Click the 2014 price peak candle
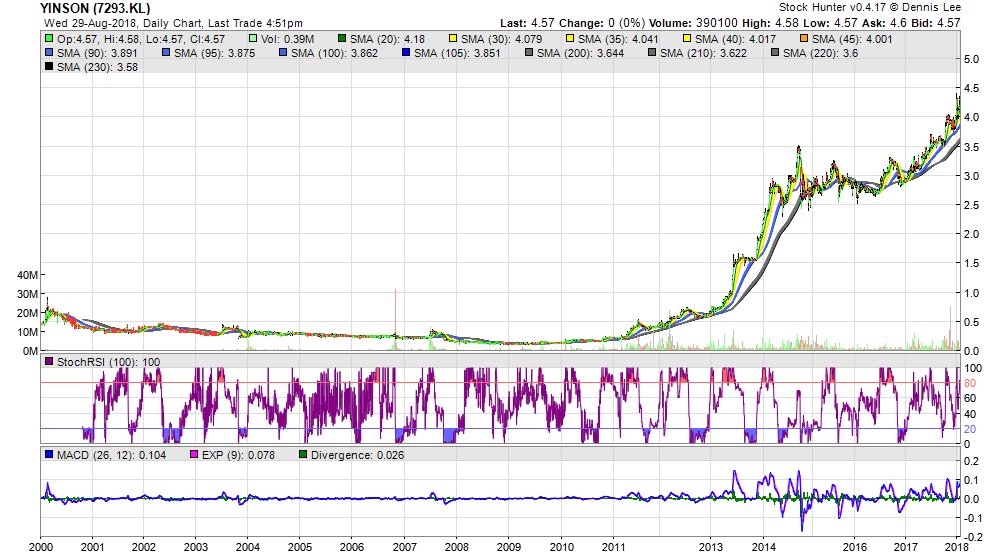The width and height of the screenshot is (1000, 558). pyautogui.click(x=798, y=151)
